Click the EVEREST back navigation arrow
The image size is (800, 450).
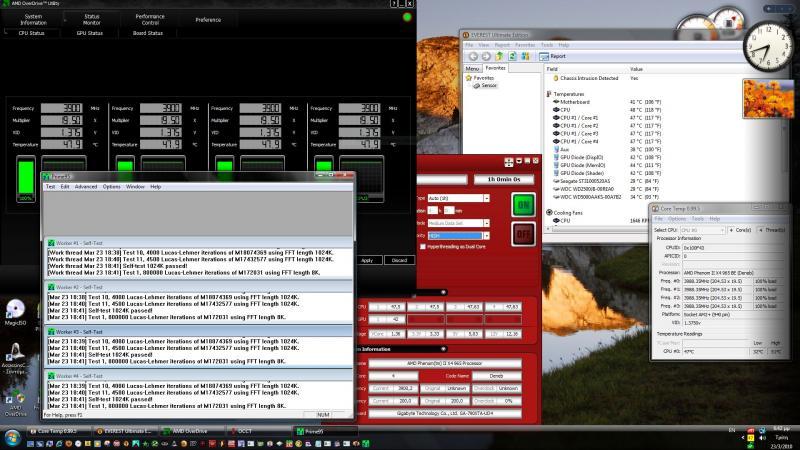tap(471, 57)
